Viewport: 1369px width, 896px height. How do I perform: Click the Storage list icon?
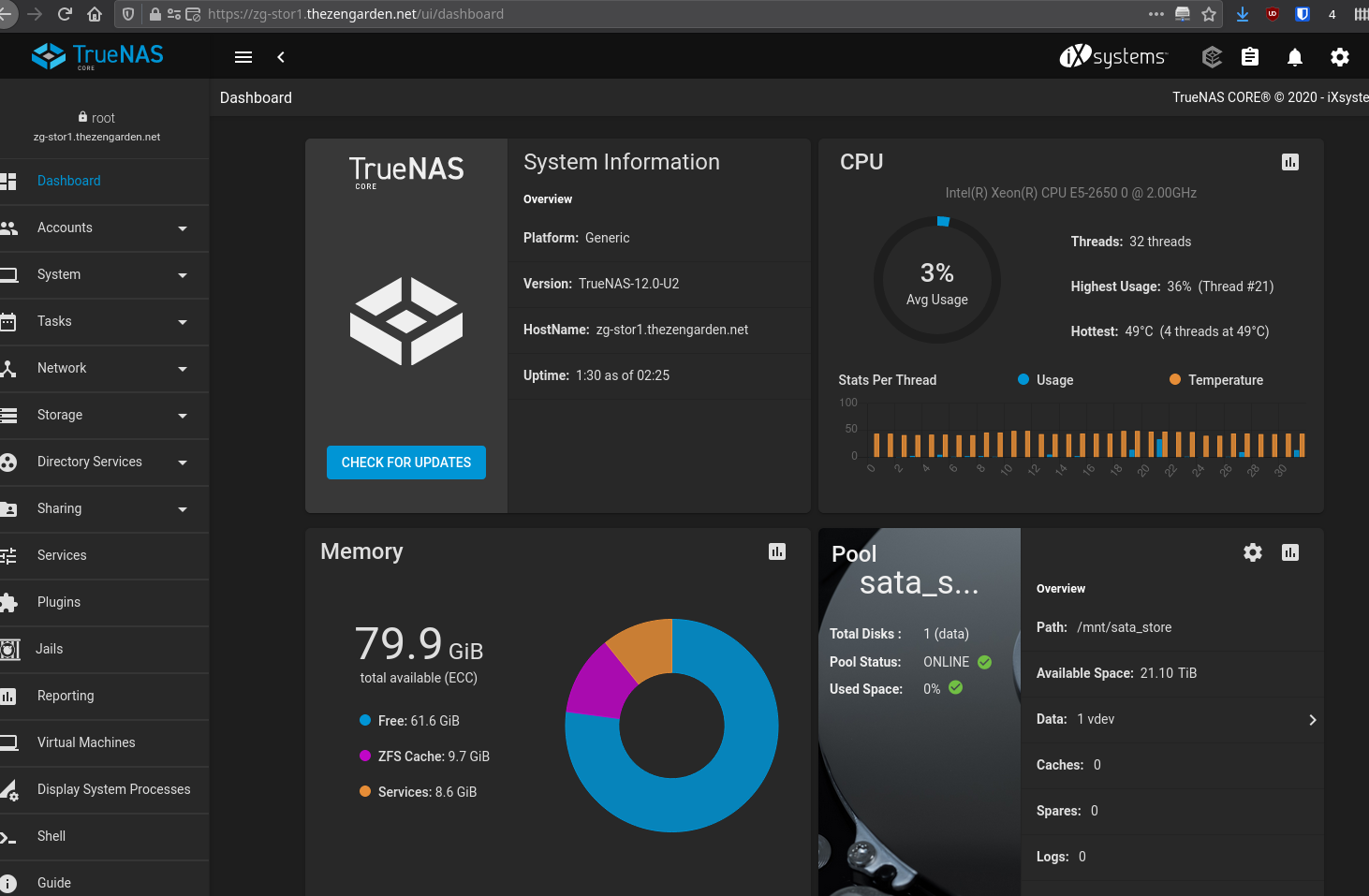[8, 416]
